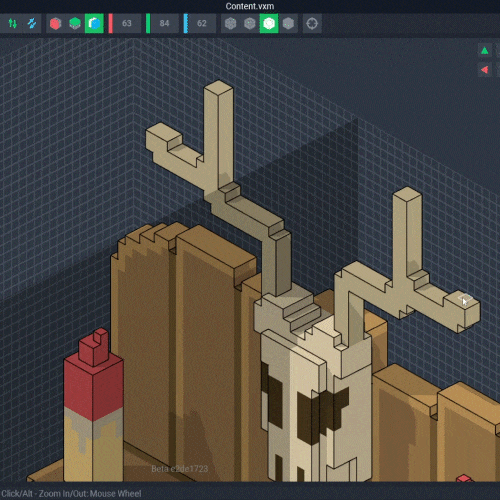Click the Beta e2de1723 version text
This screenshot has height=500, width=500.
(x=180, y=469)
